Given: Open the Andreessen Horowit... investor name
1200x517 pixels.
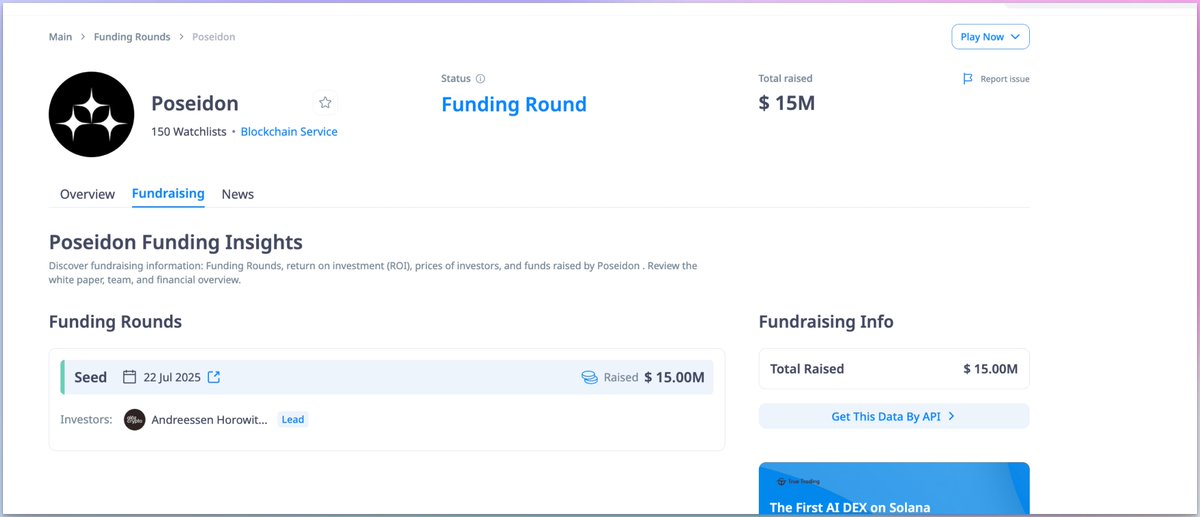Looking at the screenshot, I should coord(209,420).
